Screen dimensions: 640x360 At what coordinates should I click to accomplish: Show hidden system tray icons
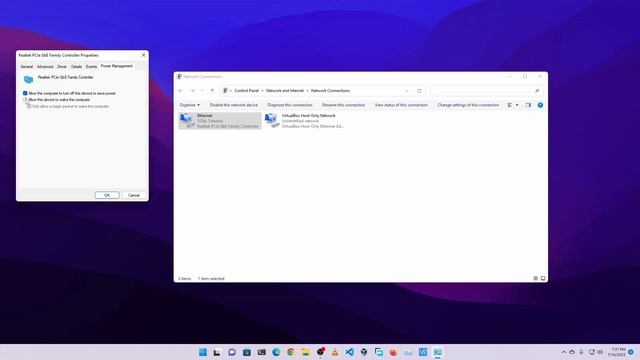click(564, 352)
